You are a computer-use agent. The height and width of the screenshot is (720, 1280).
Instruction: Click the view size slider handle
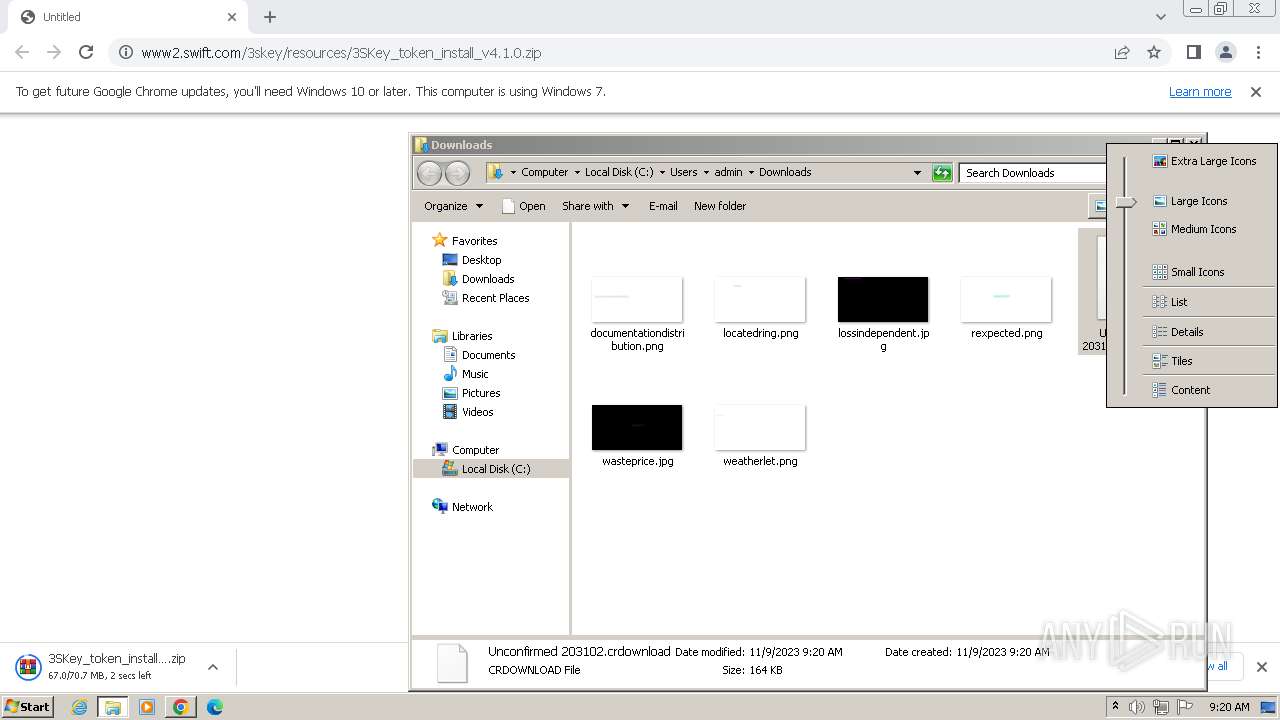point(1126,202)
